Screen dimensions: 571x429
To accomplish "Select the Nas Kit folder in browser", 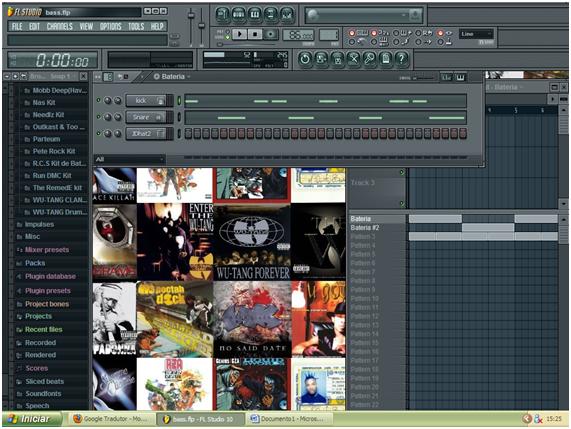I will (x=44, y=103).
